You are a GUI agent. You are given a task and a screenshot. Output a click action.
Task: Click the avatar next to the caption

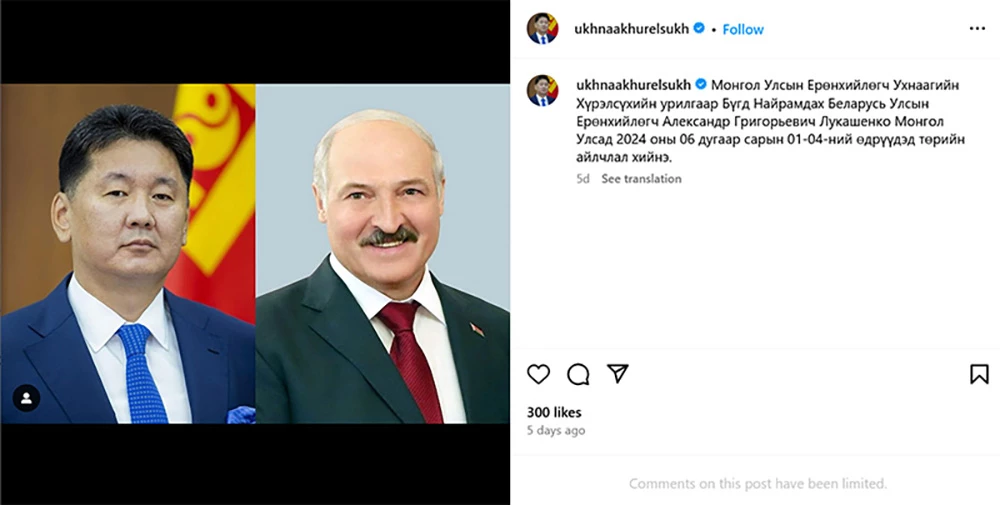[542, 91]
